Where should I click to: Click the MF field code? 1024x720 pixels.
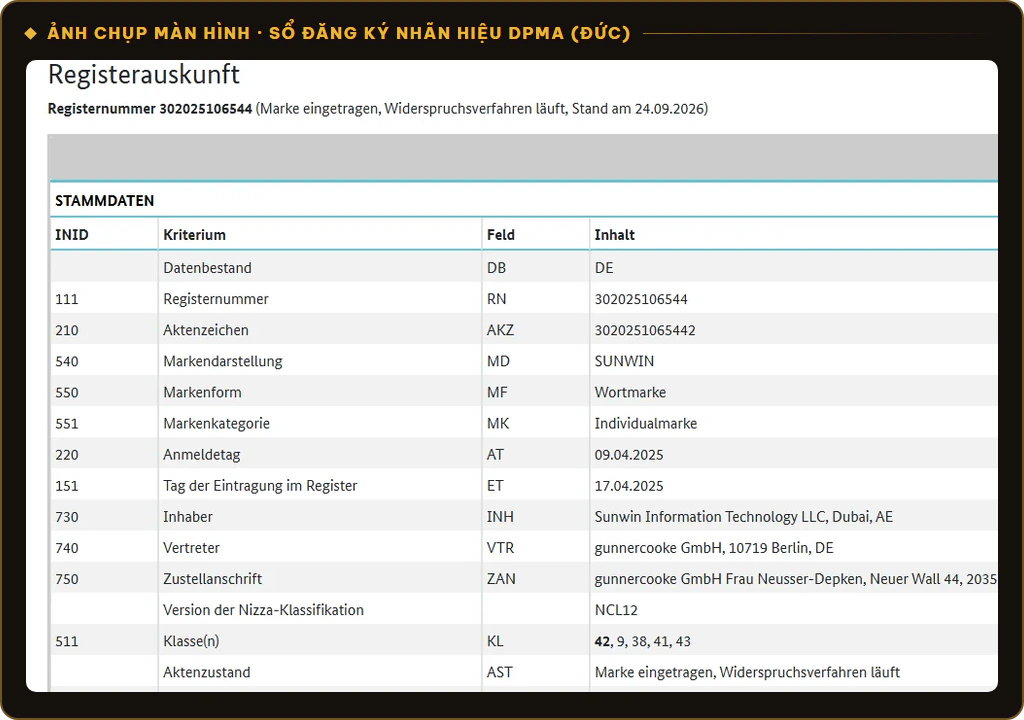[497, 393]
